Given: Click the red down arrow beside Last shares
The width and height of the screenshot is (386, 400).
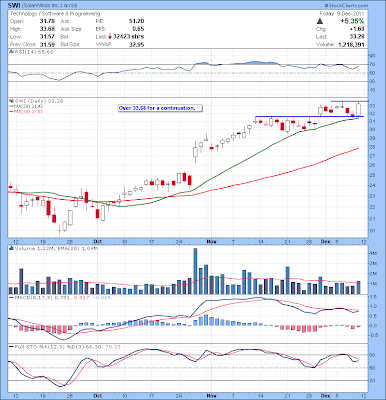Looking at the screenshot, I should 110,37.
